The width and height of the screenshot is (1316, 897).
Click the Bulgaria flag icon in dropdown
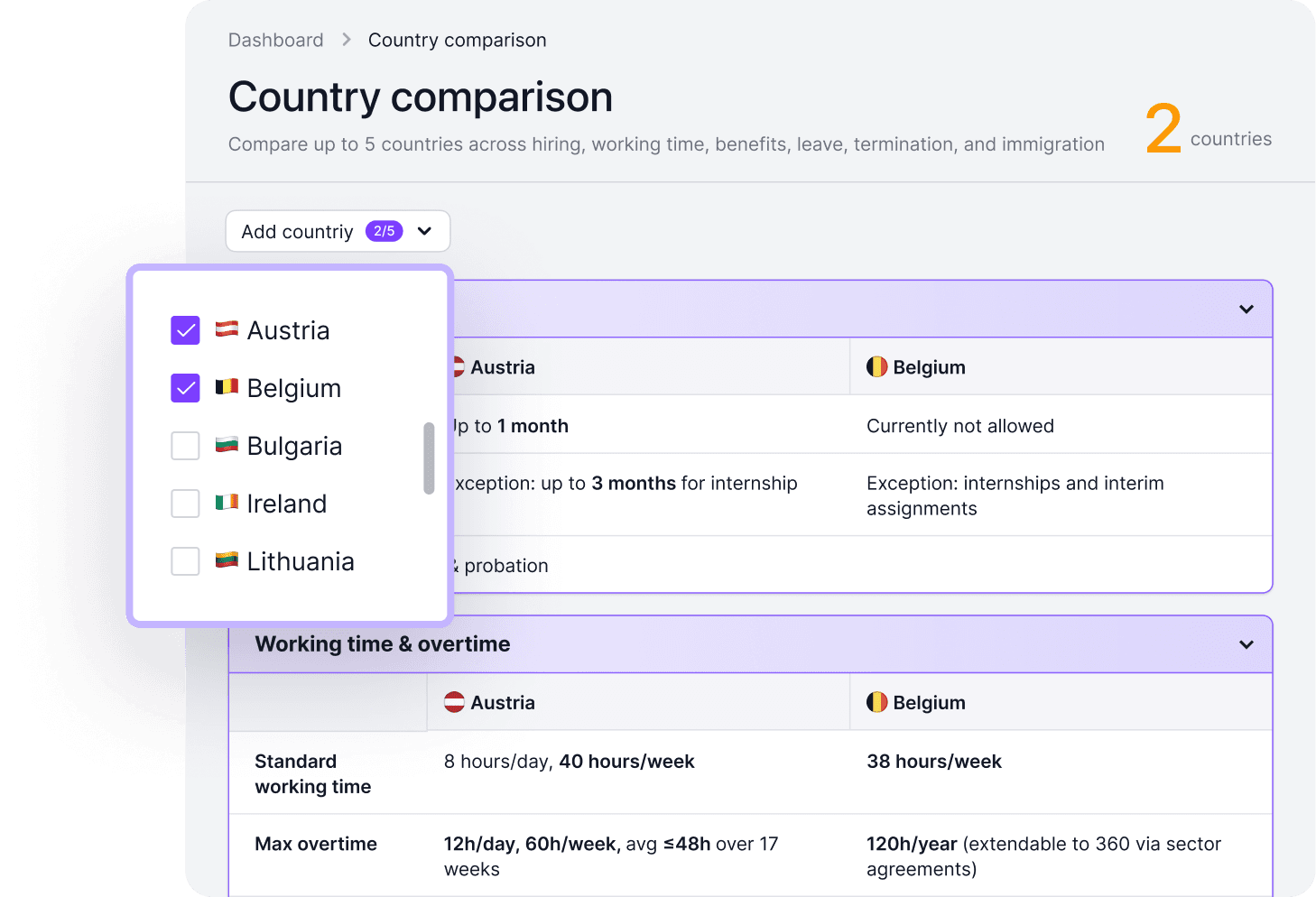click(227, 445)
